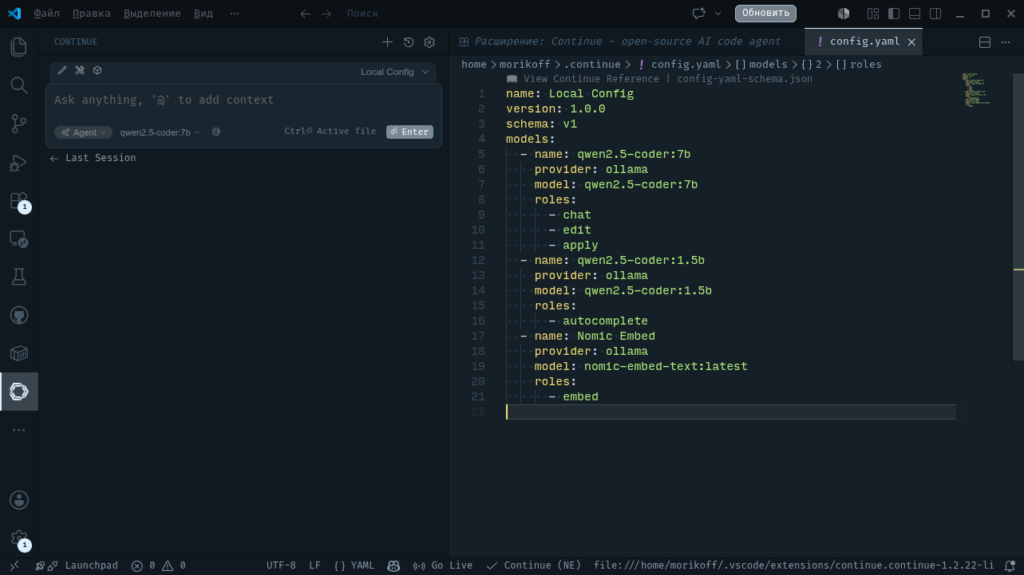Open the Remote Explorer view
This screenshot has width=1024, height=575.
(19, 239)
